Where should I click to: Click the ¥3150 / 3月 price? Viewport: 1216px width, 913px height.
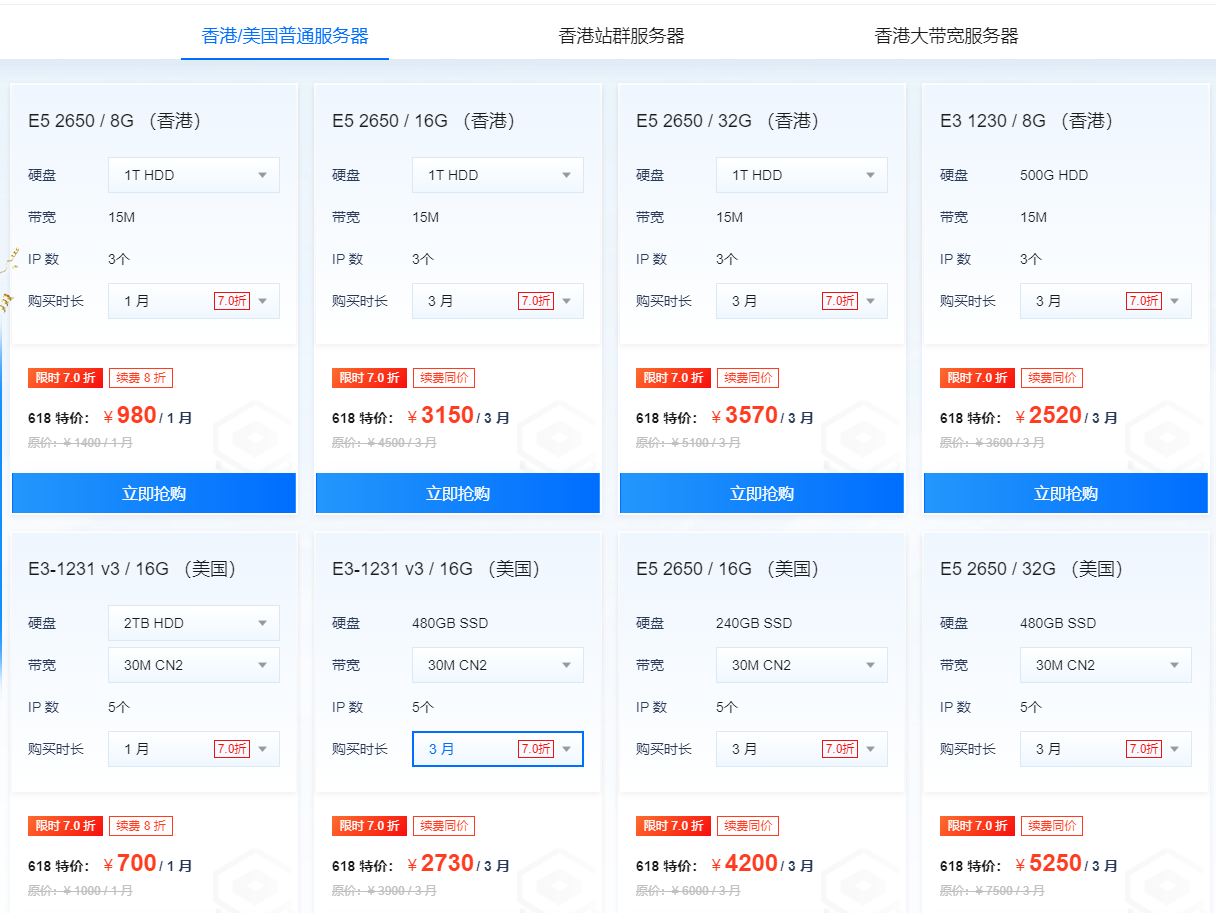tap(458, 416)
